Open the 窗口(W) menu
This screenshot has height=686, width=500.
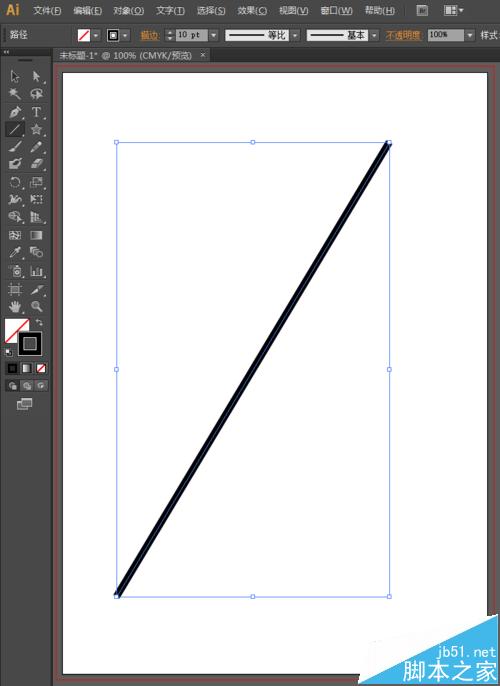pos(336,10)
